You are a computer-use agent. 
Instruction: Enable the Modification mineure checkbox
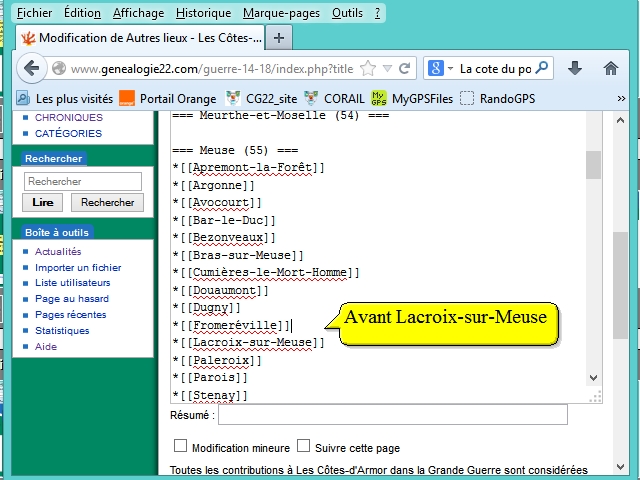pyautogui.click(x=181, y=446)
